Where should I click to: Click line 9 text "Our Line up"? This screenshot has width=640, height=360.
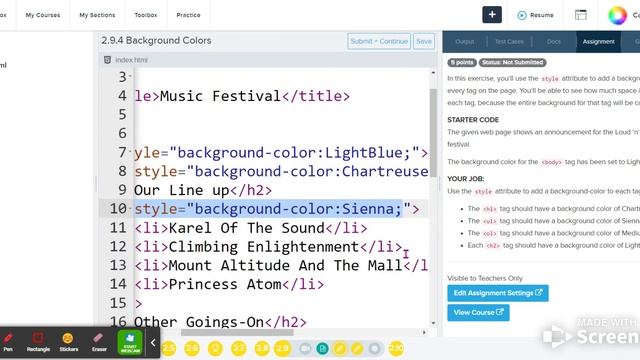(182, 190)
